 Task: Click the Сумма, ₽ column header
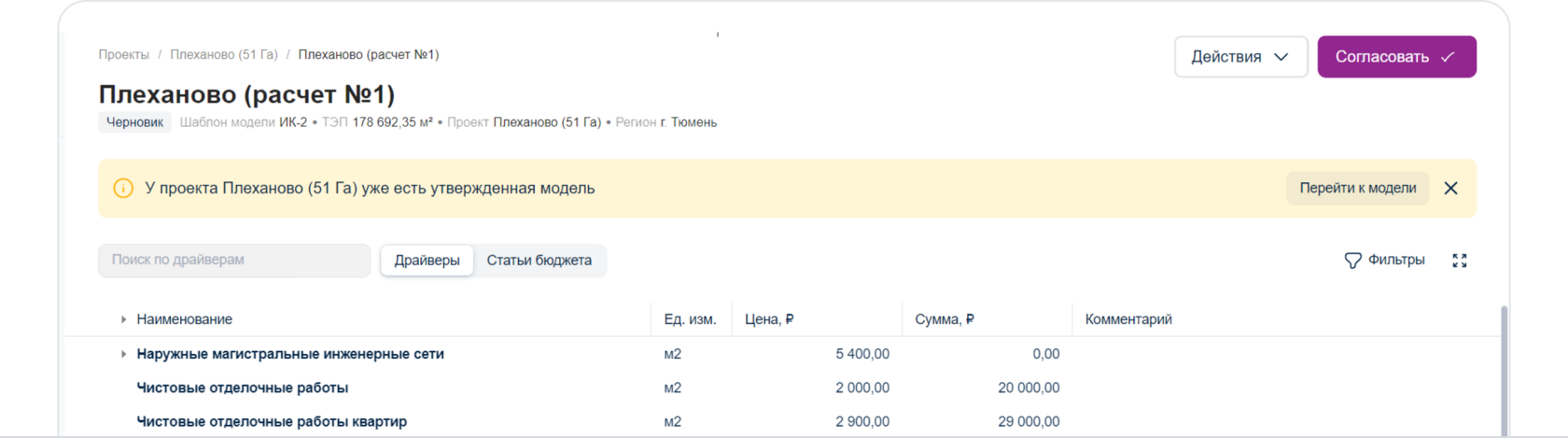(945, 319)
